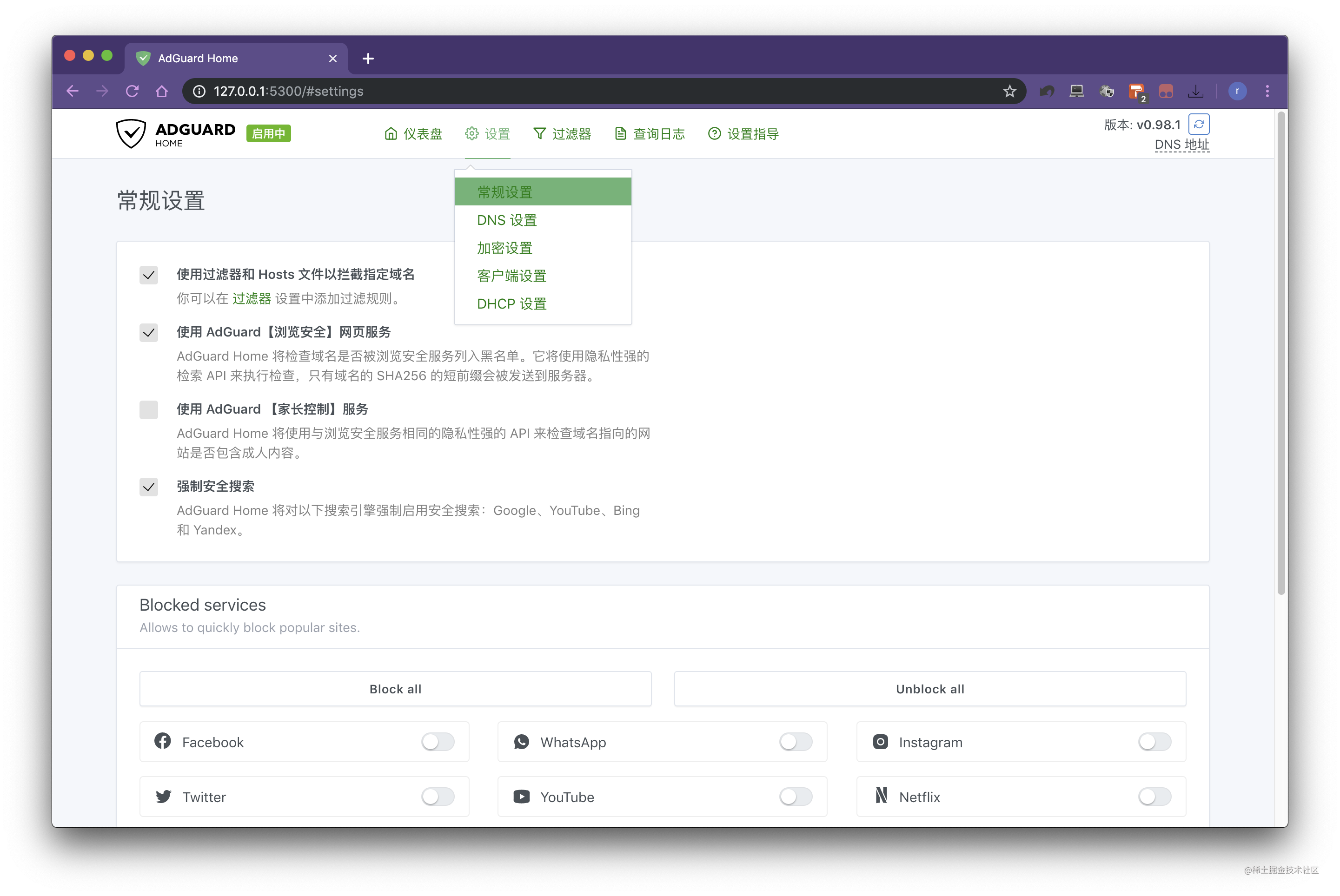The image size is (1340, 896).
Task: Toggle the Instagram blocking switch on
Action: point(1154,741)
